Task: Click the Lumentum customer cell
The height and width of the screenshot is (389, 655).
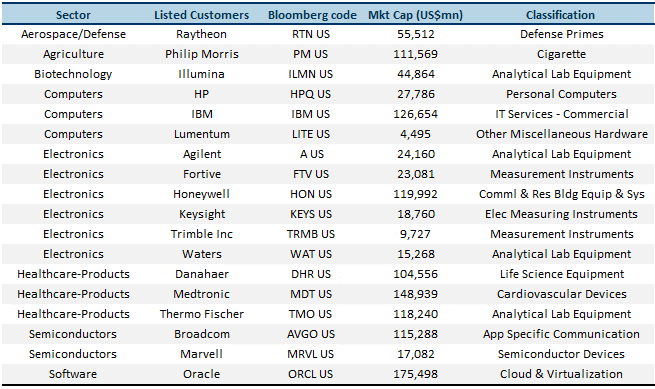Action: (x=202, y=134)
